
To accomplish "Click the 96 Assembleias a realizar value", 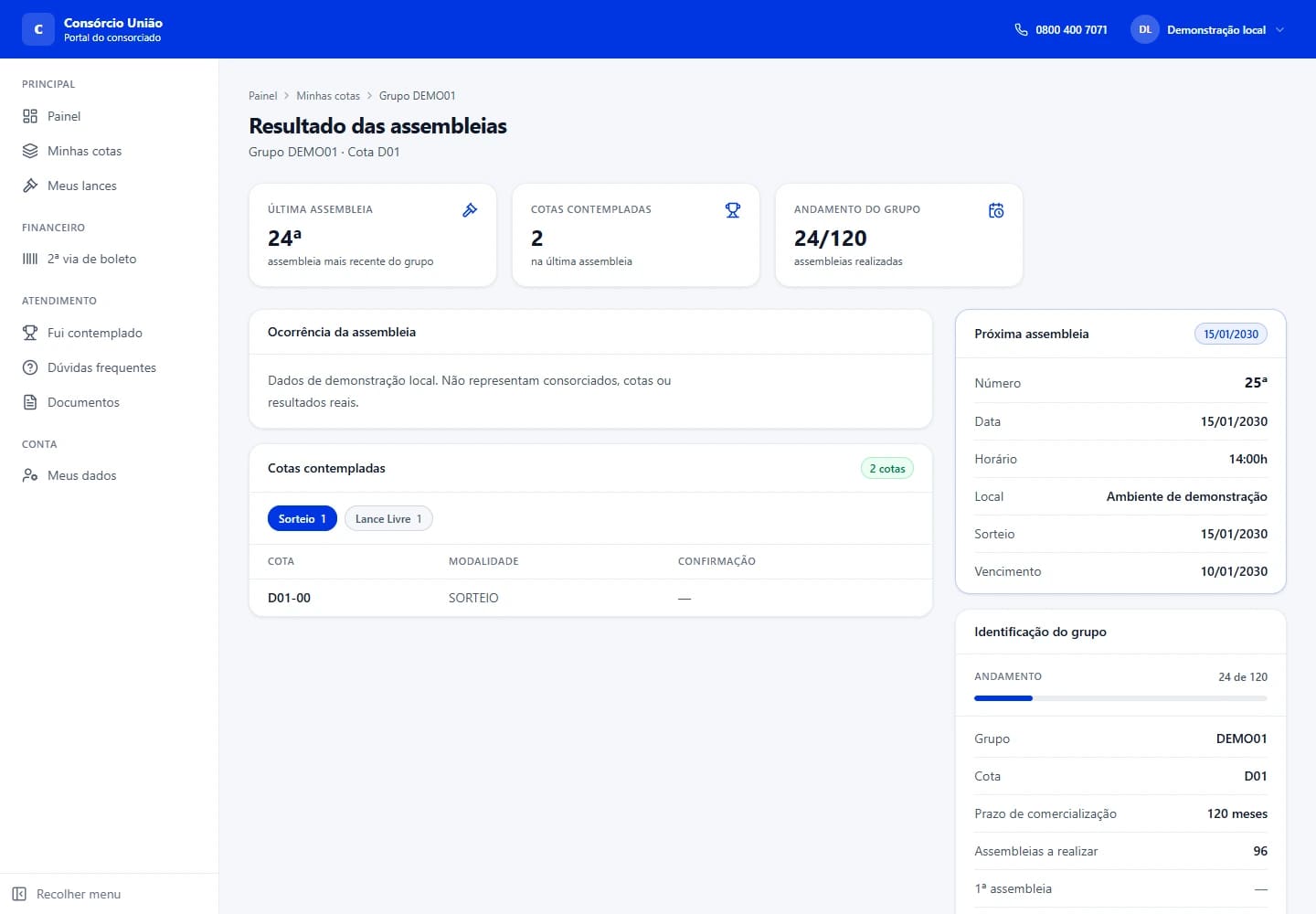I will tap(1260, 851).
